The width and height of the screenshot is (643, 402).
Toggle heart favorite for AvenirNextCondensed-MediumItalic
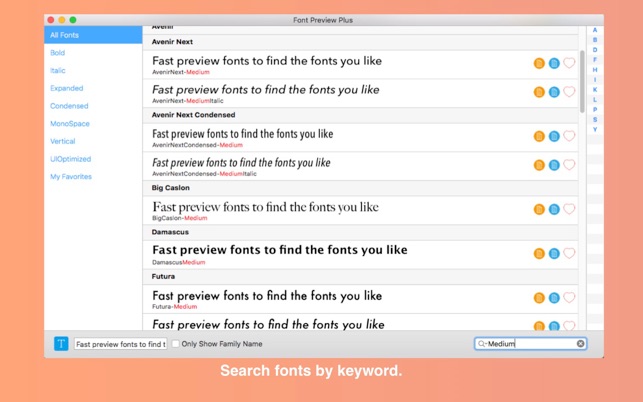pos(569,164)
